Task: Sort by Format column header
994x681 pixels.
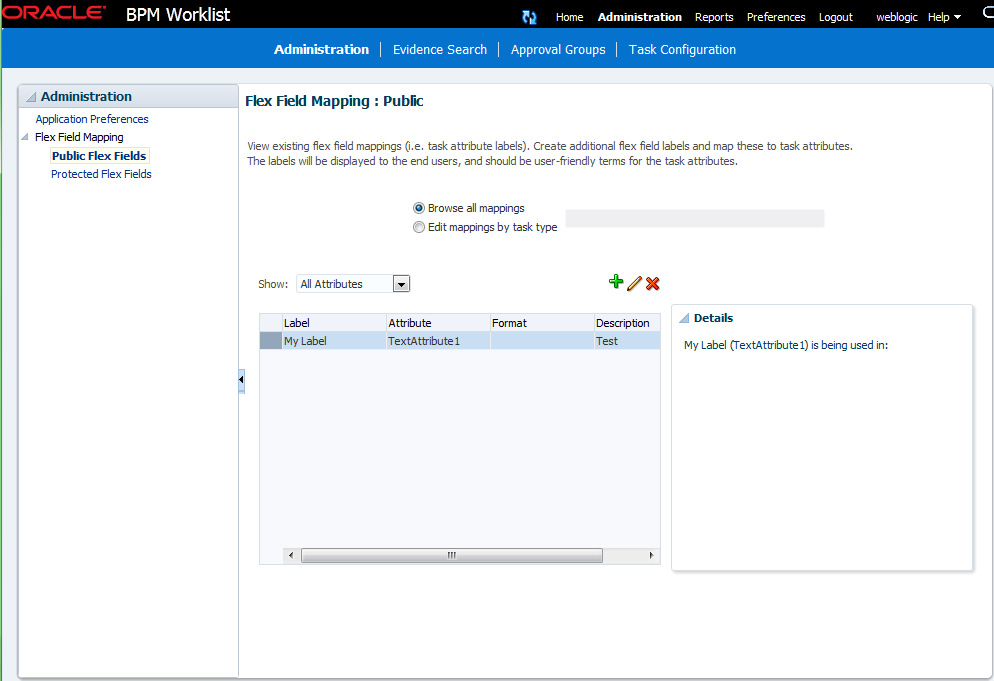Action: [542, 323]
